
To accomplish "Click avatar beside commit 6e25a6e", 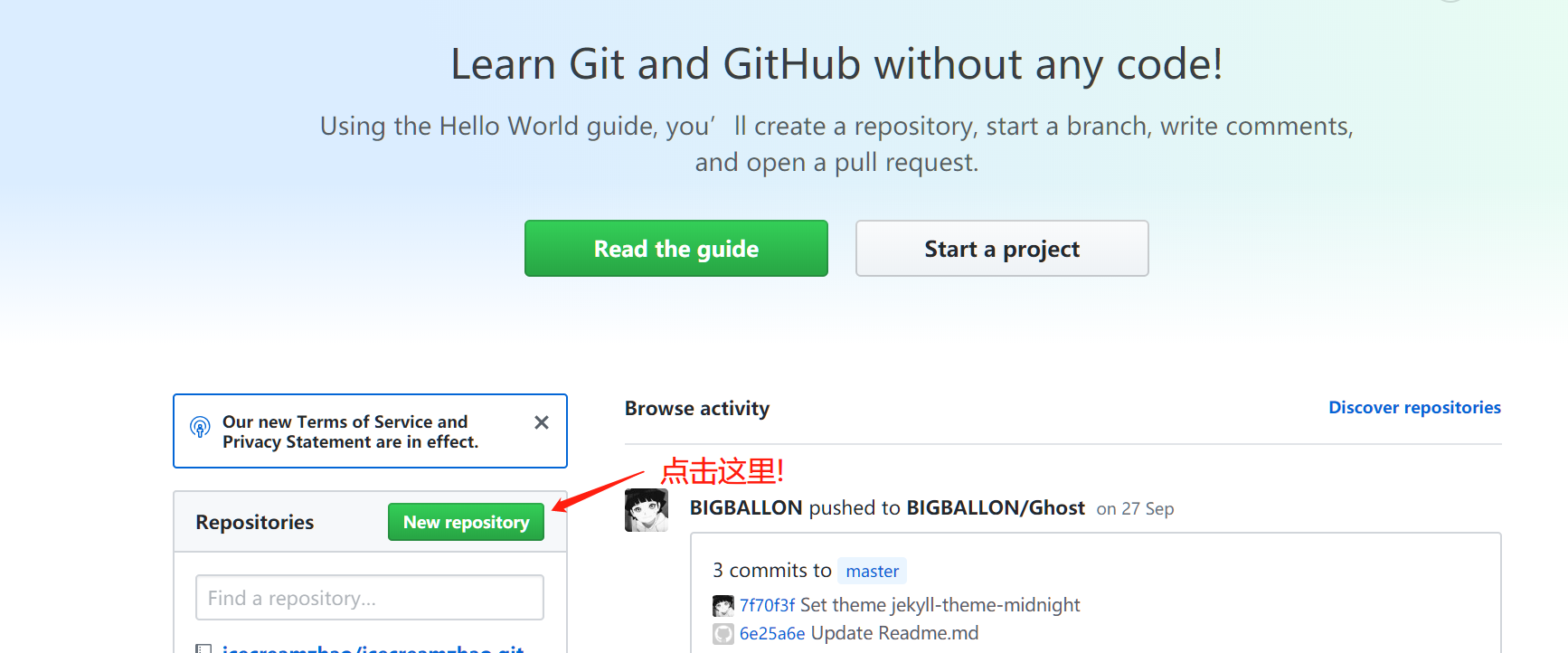I will pyautogui.click(x=723, y=634).
